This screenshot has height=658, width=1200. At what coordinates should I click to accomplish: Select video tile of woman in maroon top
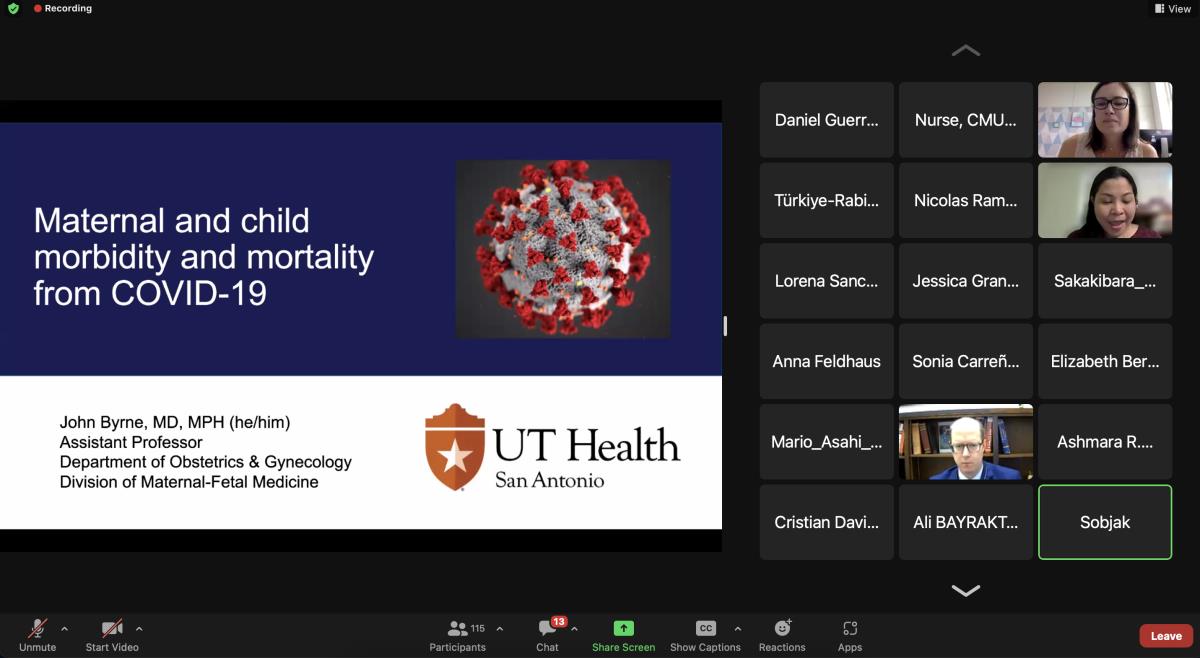1105,200
